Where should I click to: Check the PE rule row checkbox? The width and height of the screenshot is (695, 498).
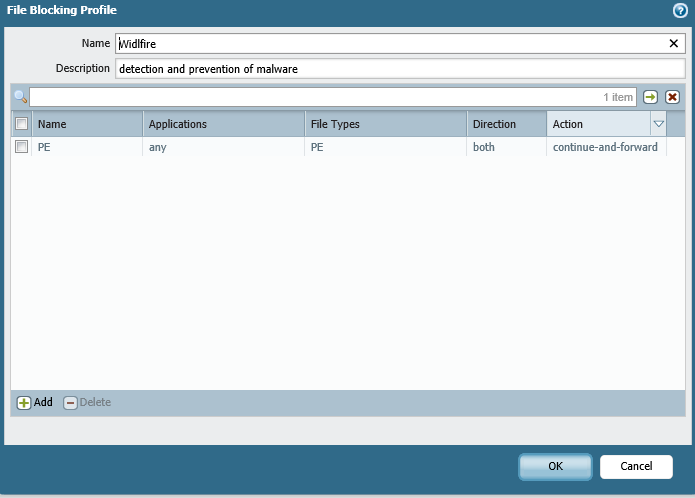pos(21,147)
